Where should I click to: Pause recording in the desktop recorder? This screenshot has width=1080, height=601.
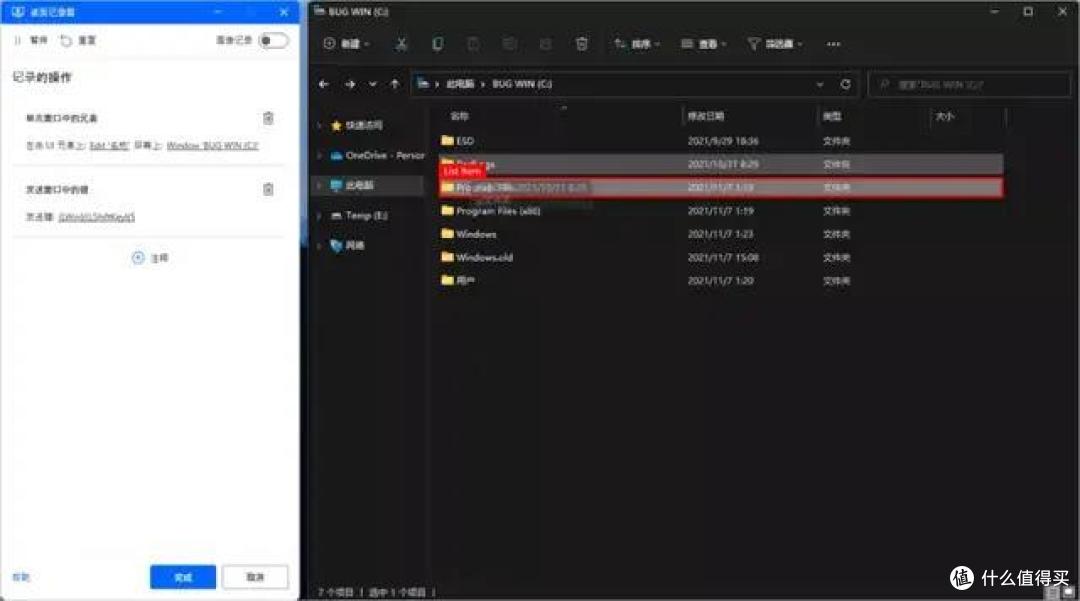pyautogui.click(x=31, y=41)
